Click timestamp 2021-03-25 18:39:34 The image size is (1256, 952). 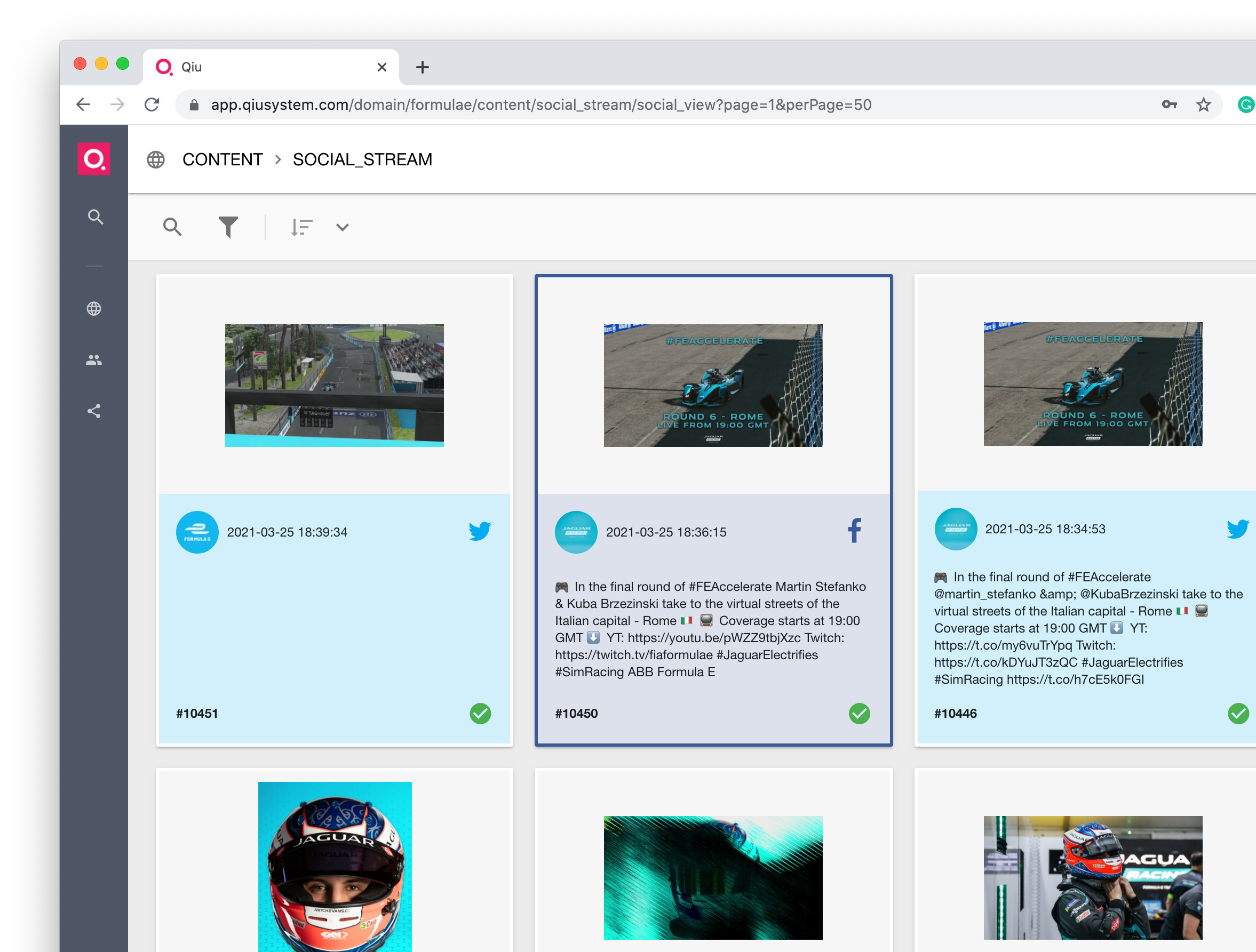pyautogui.click(x=287, y=532)
